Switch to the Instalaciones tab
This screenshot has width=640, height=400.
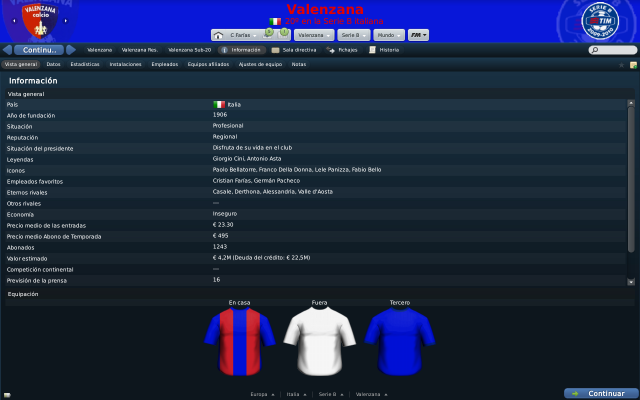[x=125, y=64]
